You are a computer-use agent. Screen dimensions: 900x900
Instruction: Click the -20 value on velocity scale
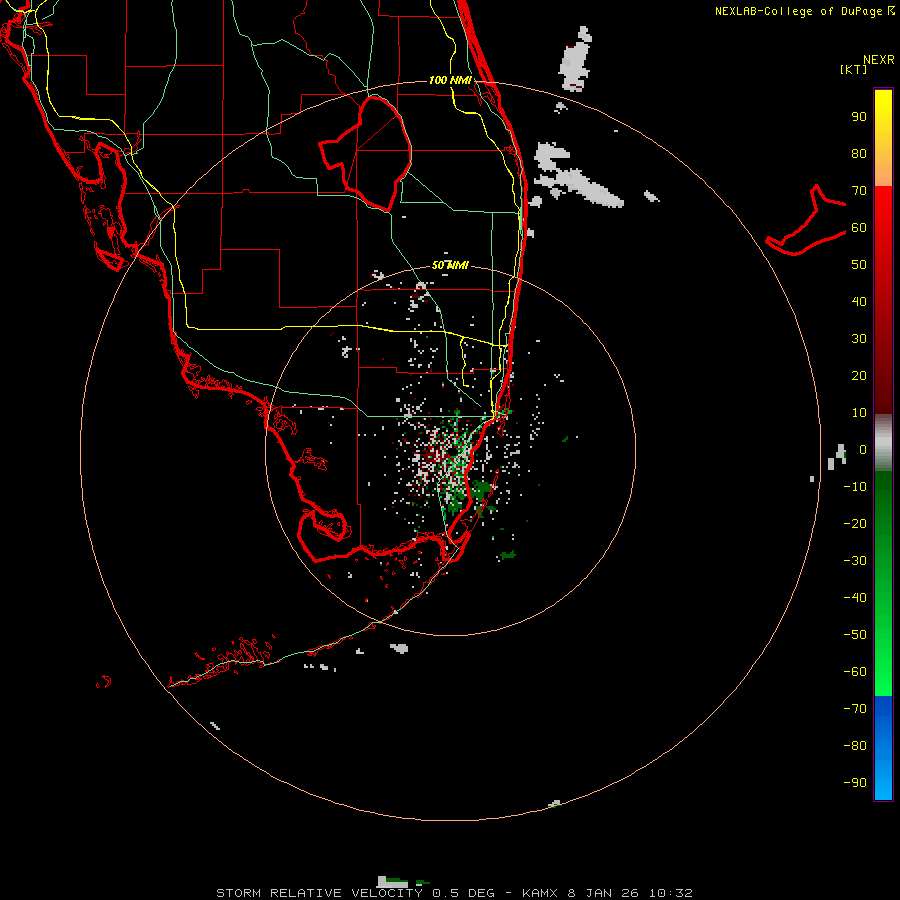[x=855, y=524]
